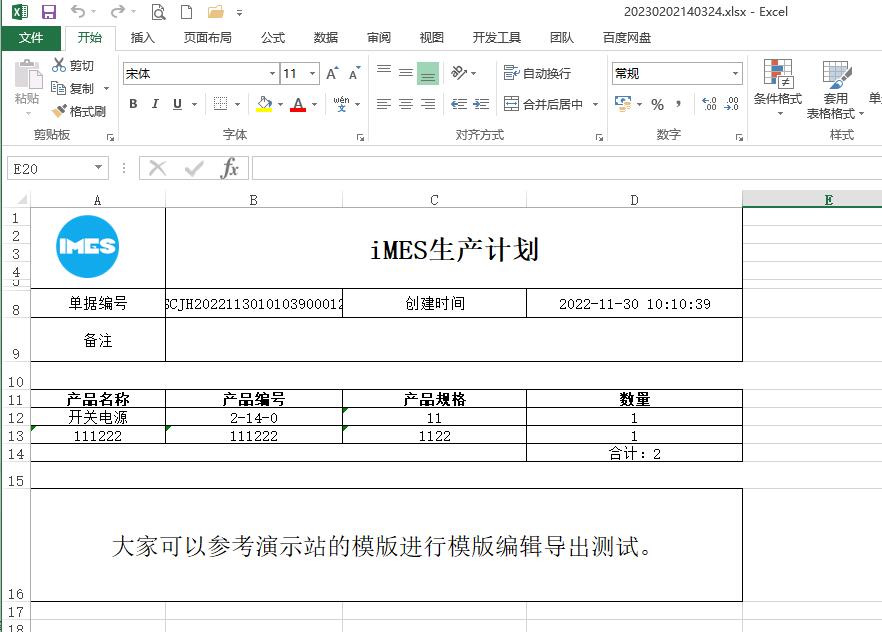Switch to the 页面布局 (Page Layout) tab
882x632 pixels.
[x=208, y=38]
